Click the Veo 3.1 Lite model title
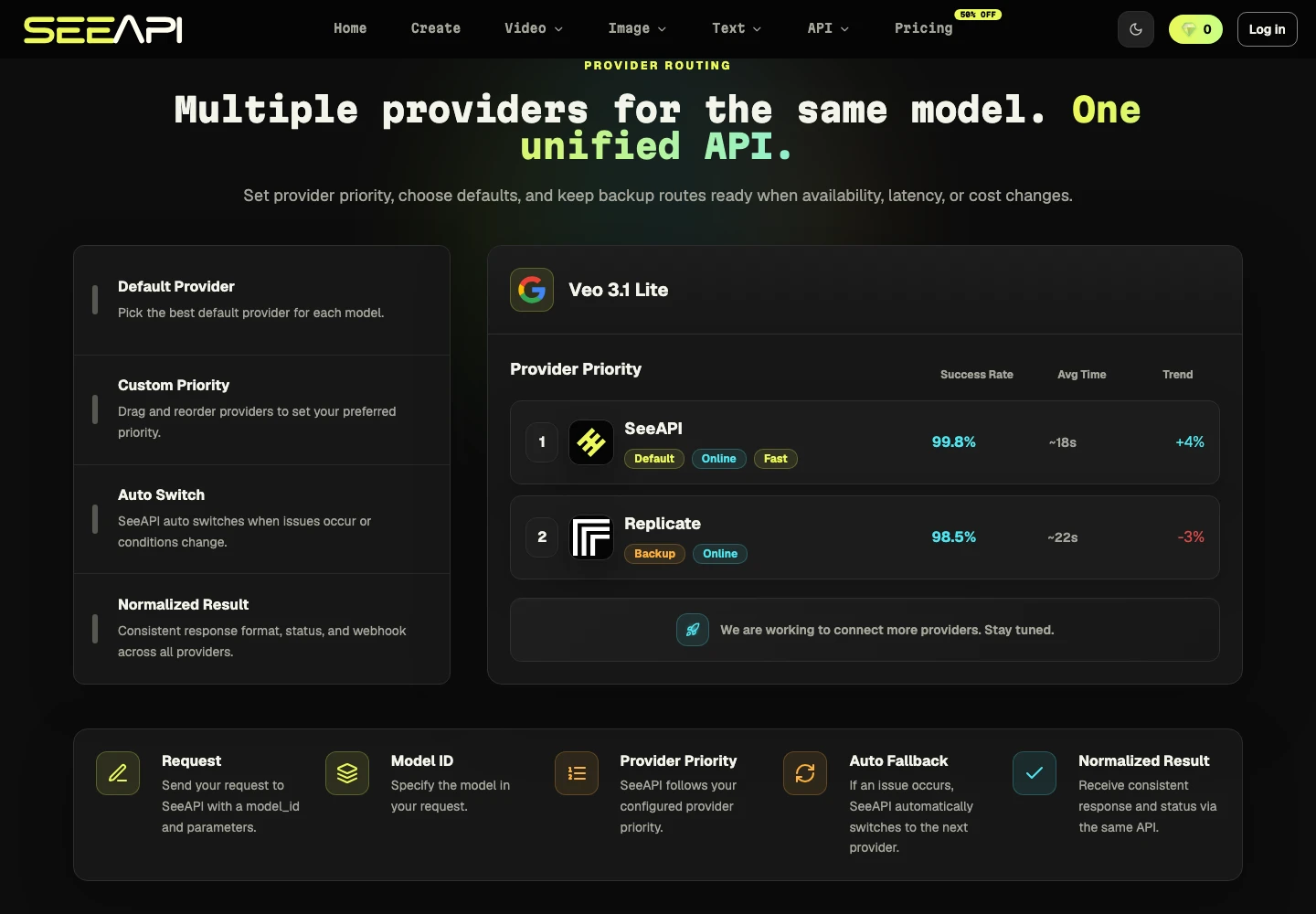The image size is (1316, 914). coord(619,290)
